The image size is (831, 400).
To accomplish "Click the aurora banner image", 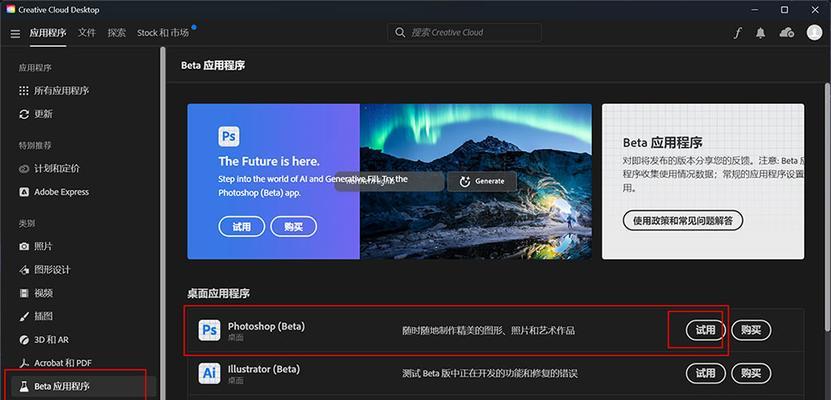I will 476,181.
